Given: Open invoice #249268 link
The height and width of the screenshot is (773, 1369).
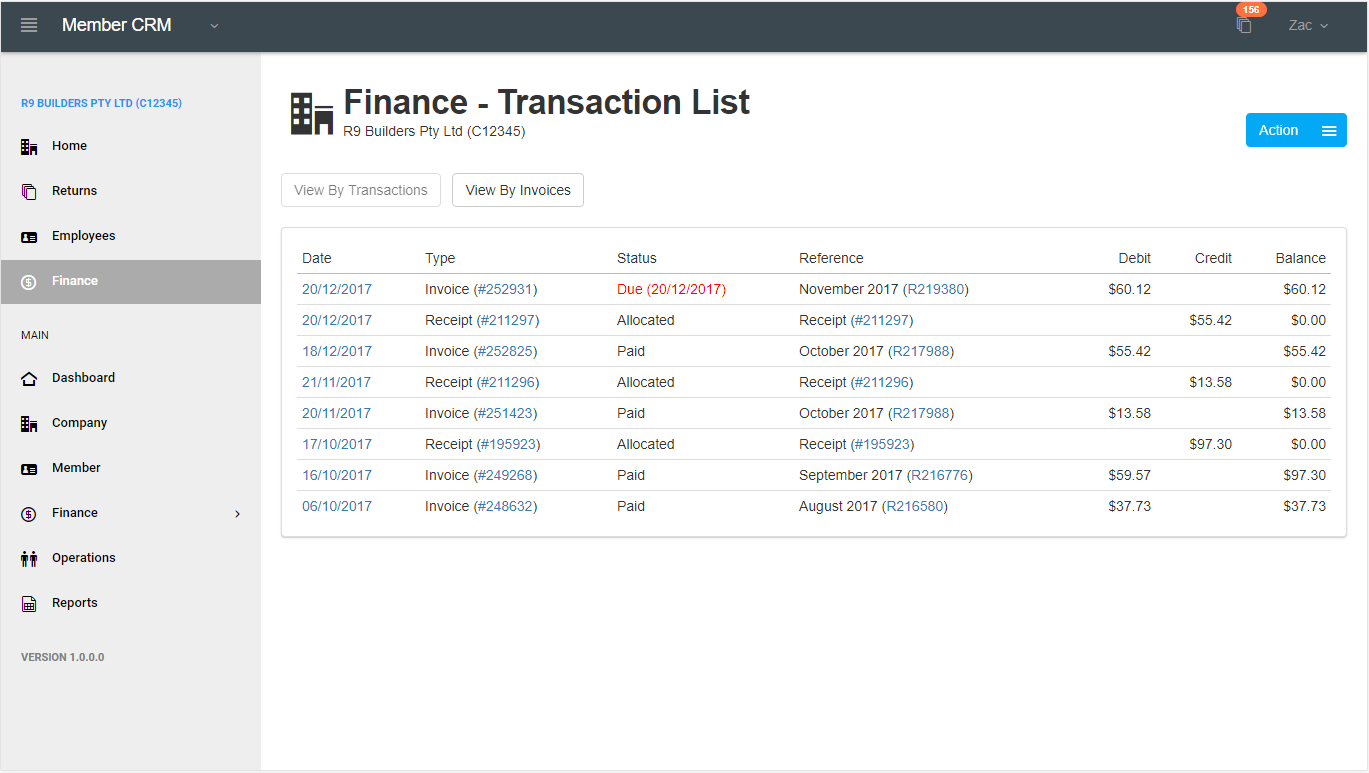Looking at the screenshot, I should [x=505, y=475].
